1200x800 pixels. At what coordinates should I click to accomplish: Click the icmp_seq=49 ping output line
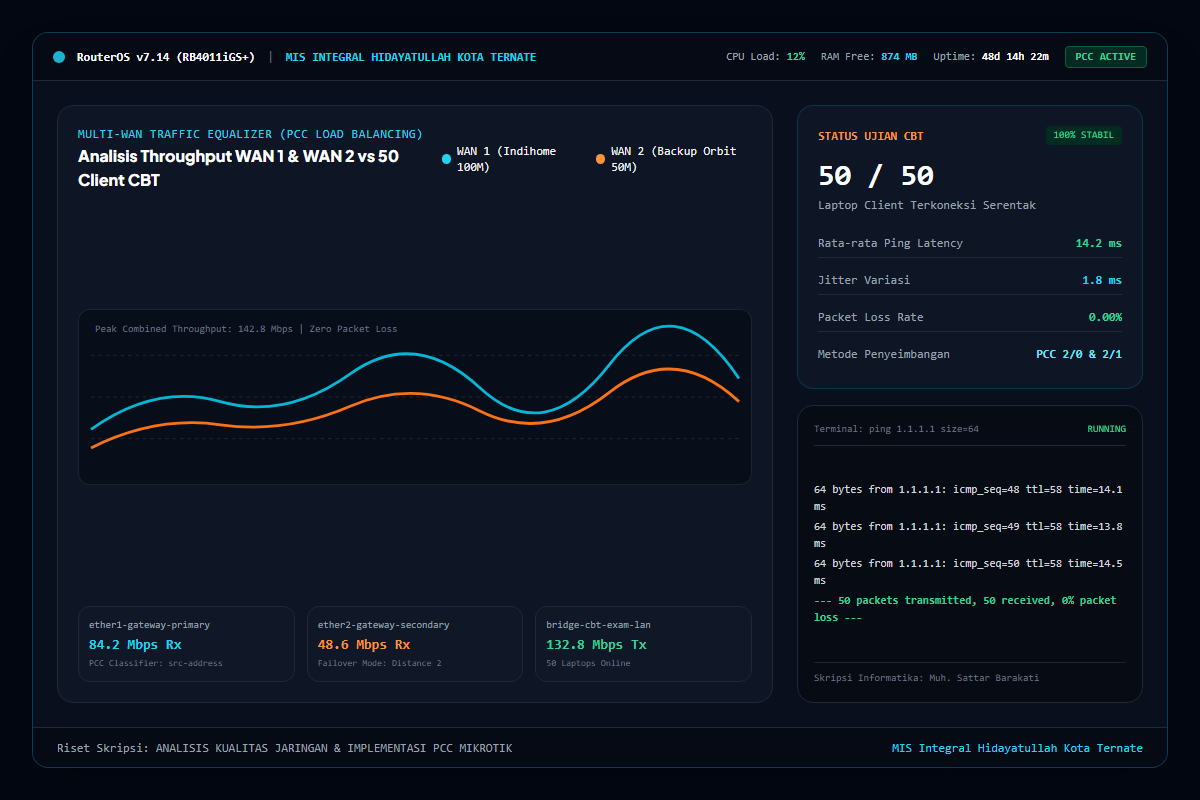pyautogui.click(x=968, y=535)
